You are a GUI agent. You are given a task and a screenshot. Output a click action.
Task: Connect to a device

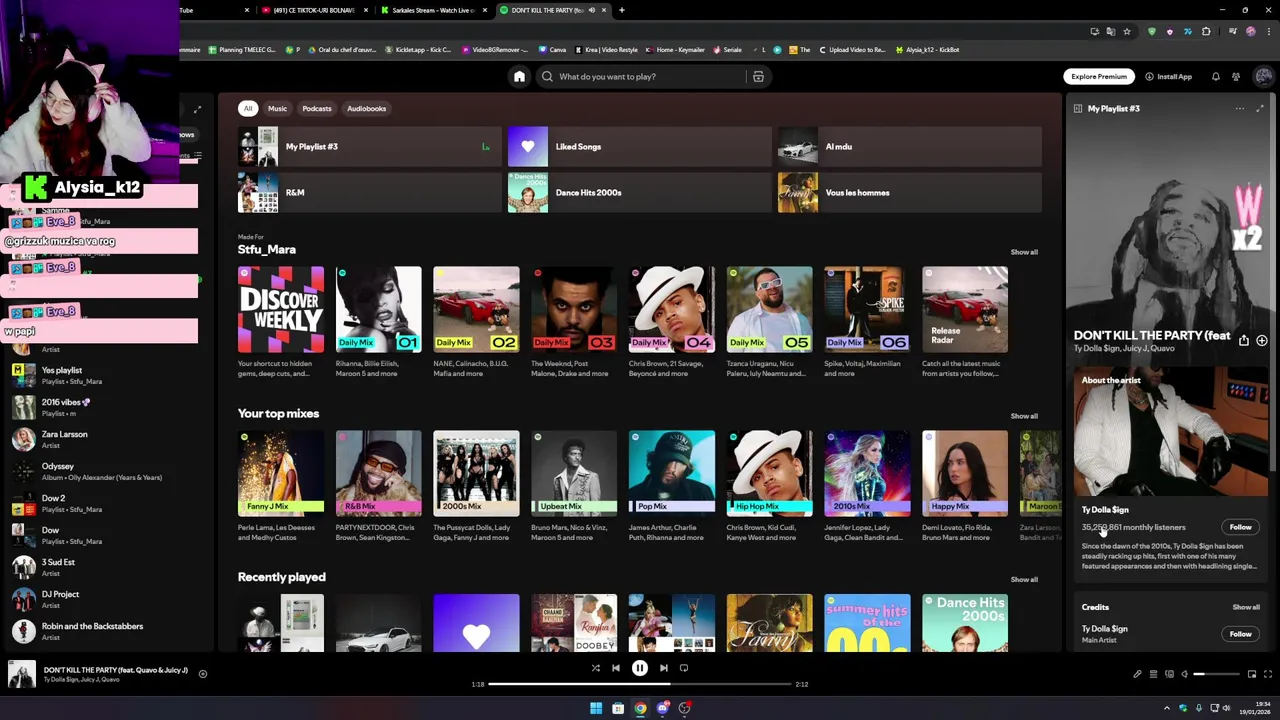(1169, 674)
